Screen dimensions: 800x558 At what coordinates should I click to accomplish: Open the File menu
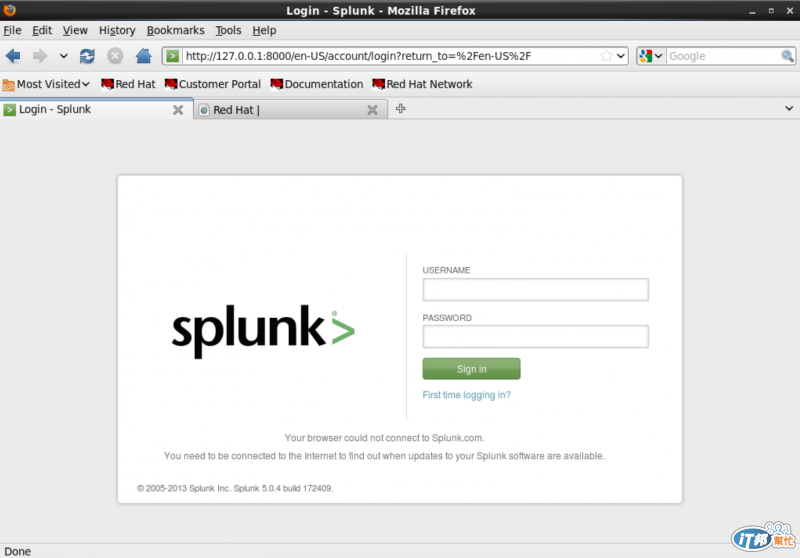pos(12,30)
